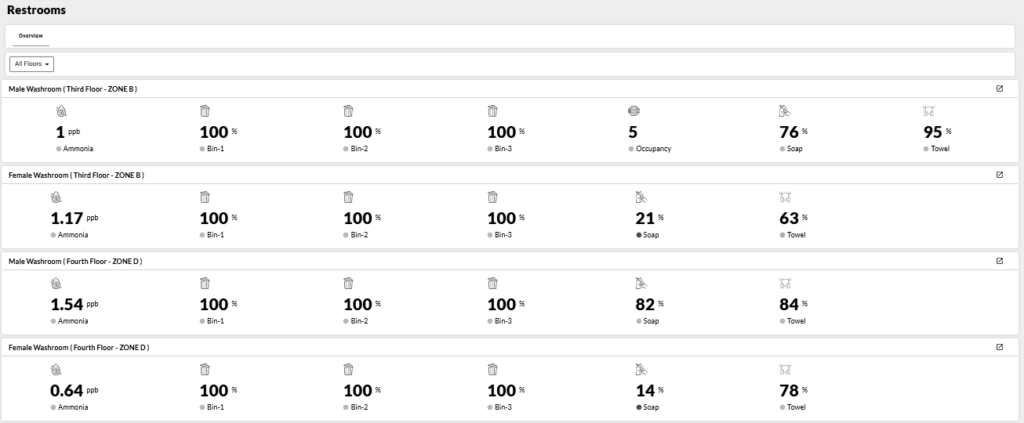The width and height of the screenshot is (1024, 423).
Task: Click the Towel icon showing 95%
Action: click(x=928, y=111)
